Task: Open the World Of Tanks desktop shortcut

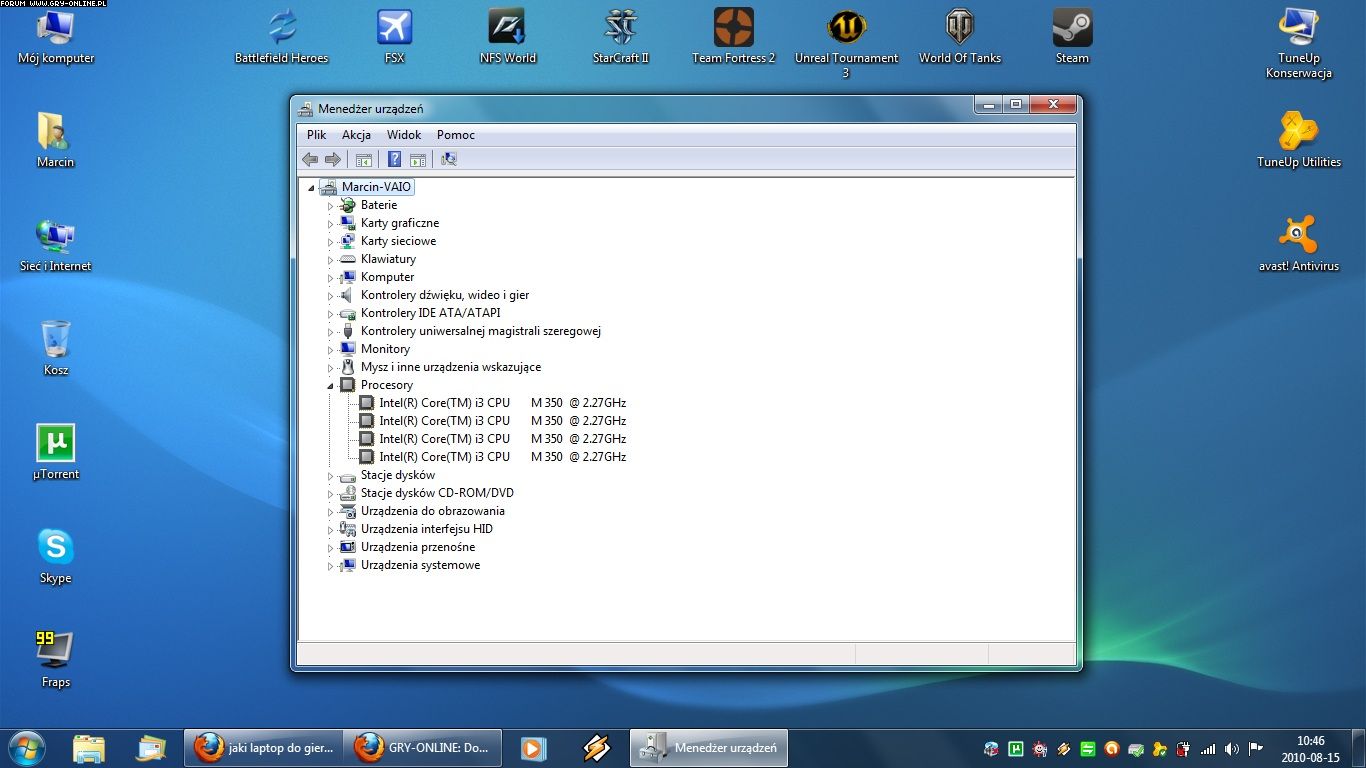Action: [x=960, y=37]
